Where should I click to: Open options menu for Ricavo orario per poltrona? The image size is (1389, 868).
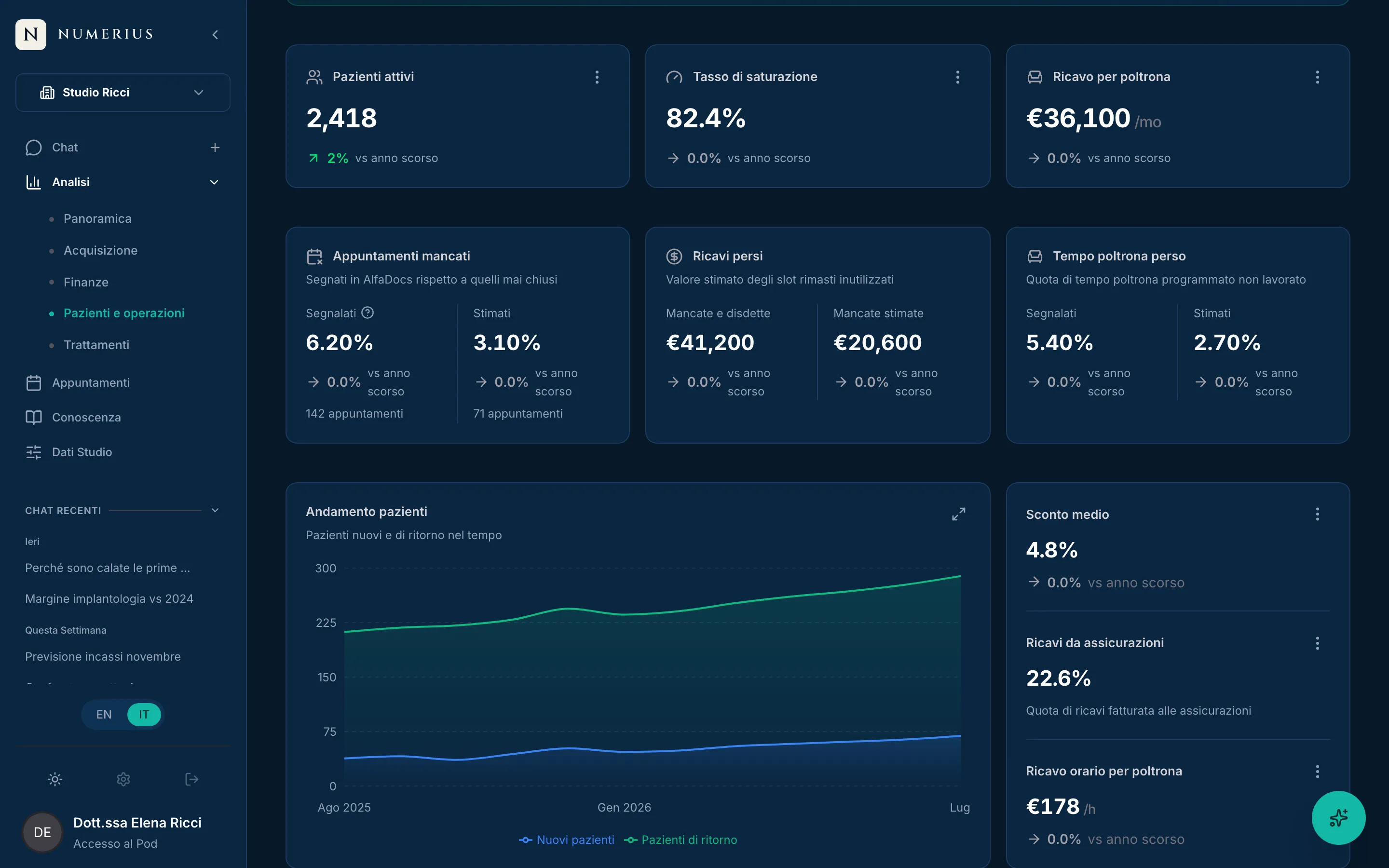tap(1317, 771)
